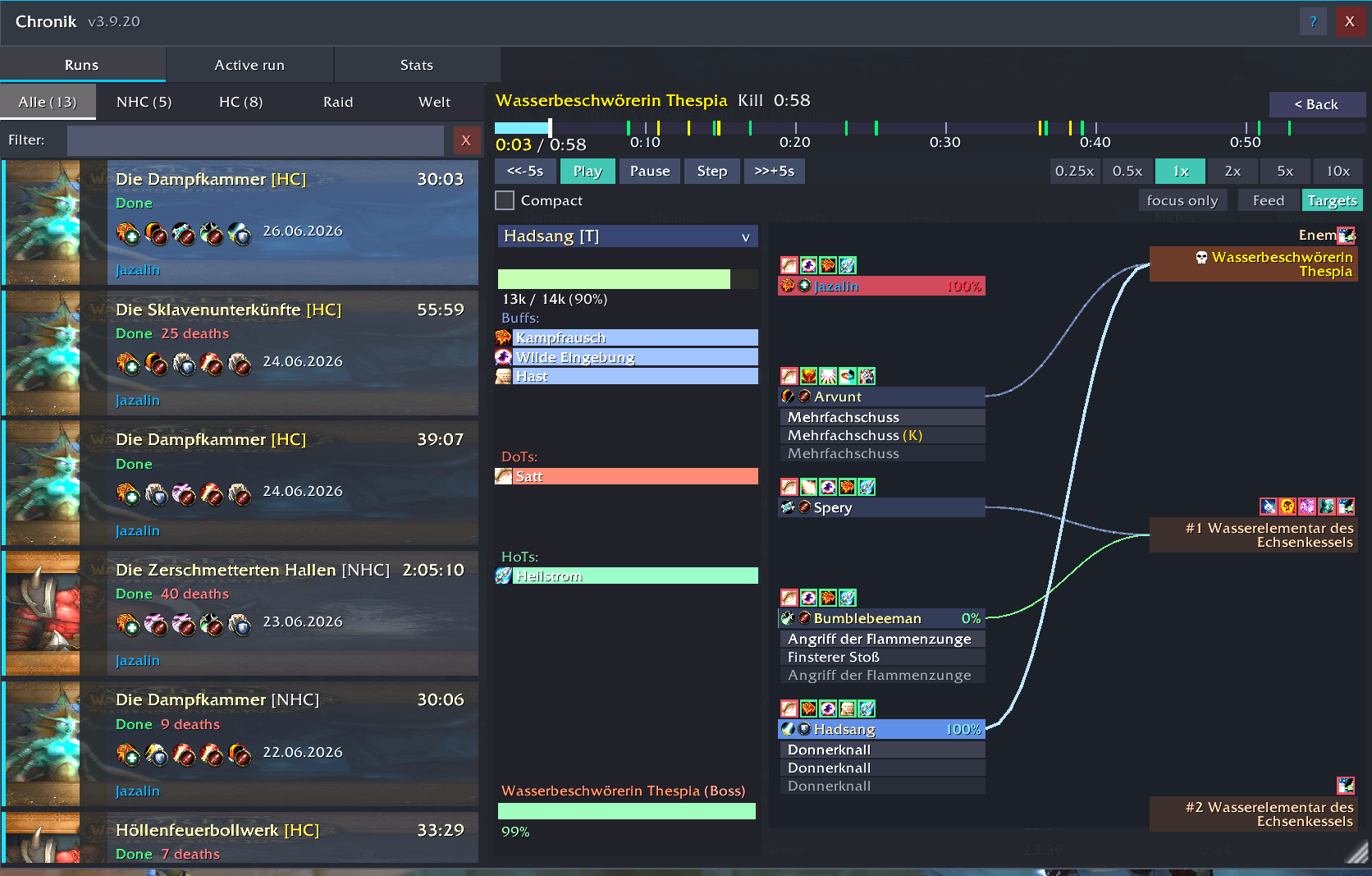This screenshot has width=1372, height=876.
Task: Show Welt runs
Action: click(435, 102)
